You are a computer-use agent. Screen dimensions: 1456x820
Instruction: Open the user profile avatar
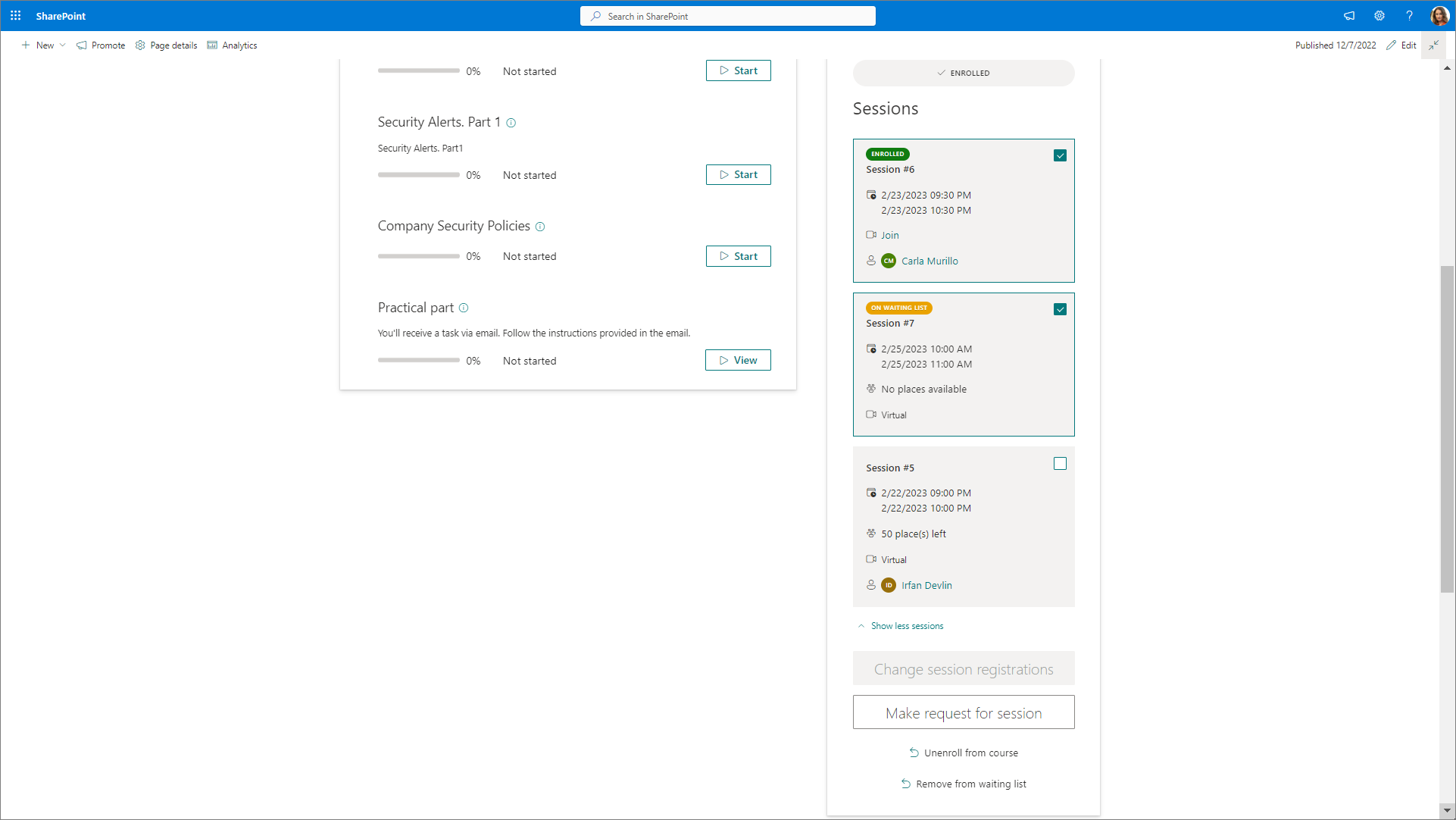[x=1439, y=15]
